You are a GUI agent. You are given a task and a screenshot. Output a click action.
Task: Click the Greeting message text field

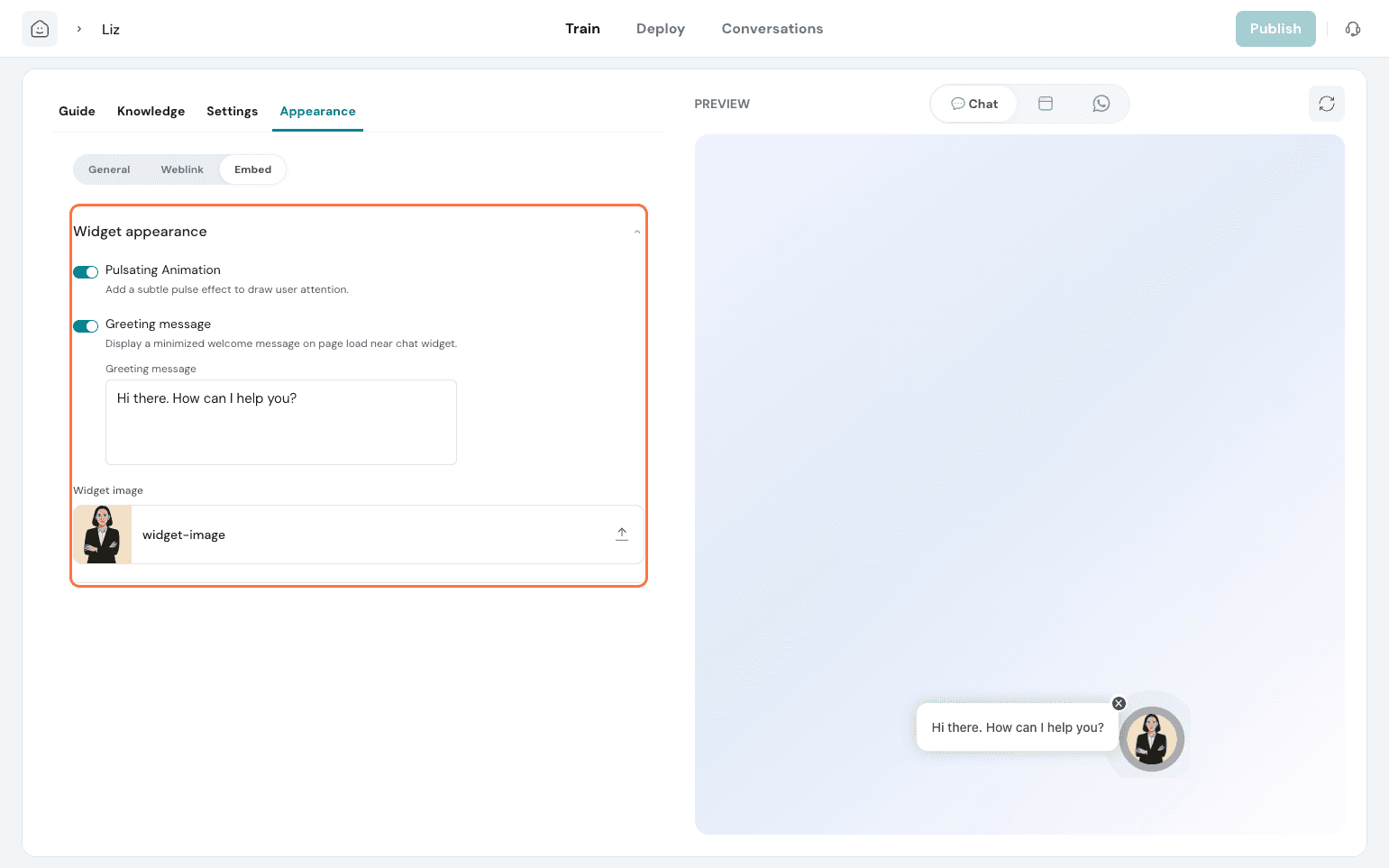click(x=280, y=422)
